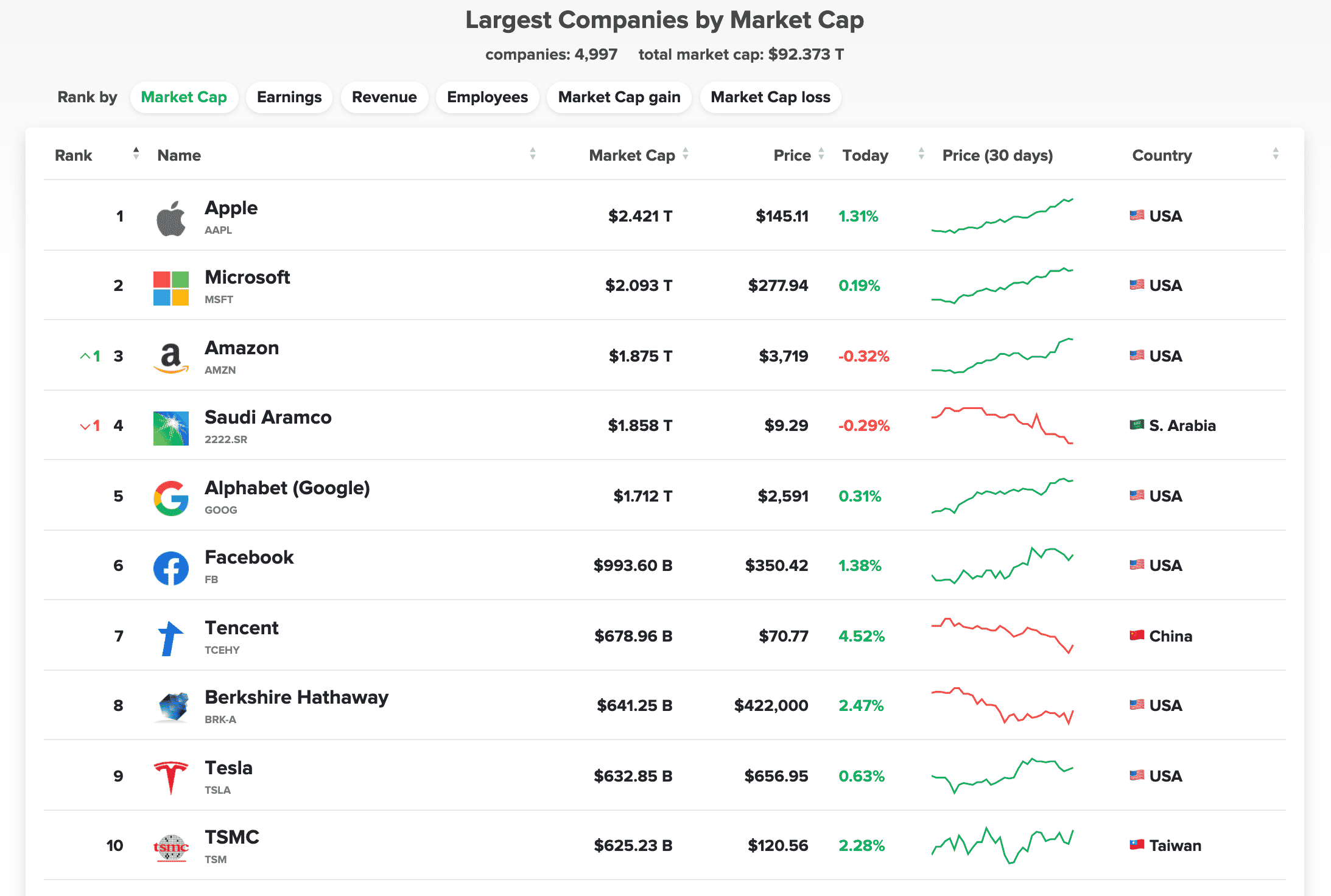
Task: Sort by Country column arrows
Action: pos(1275,154)
